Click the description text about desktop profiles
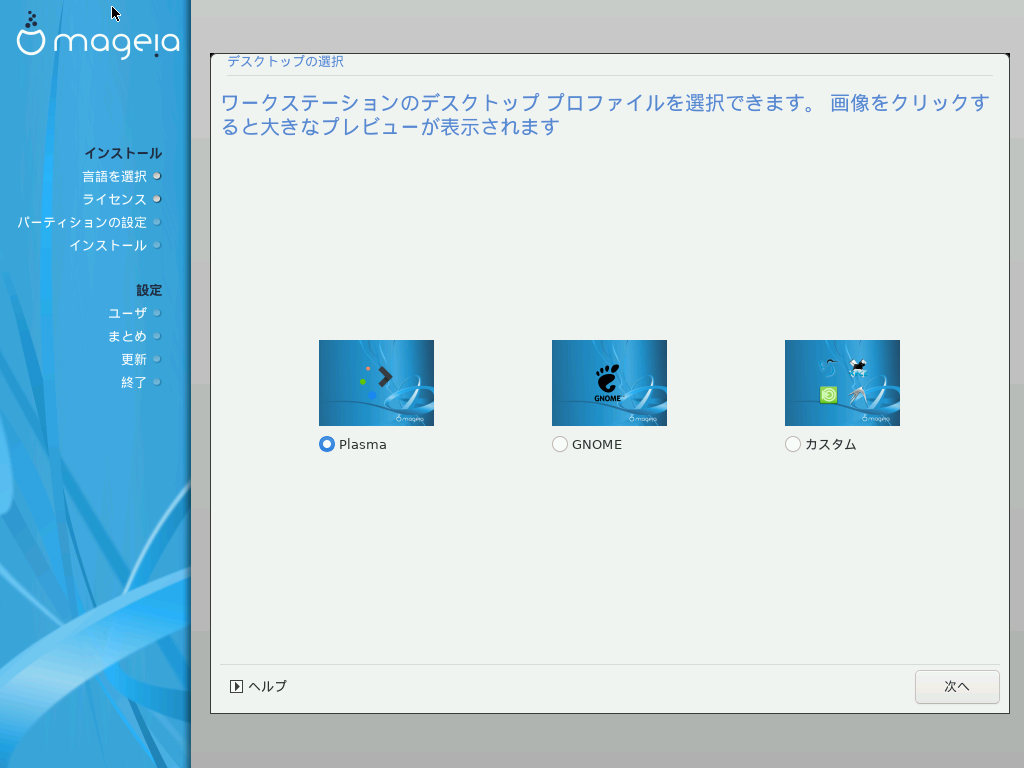Image resolution: width=1024 pixels, height=768 pixels. 605,114
